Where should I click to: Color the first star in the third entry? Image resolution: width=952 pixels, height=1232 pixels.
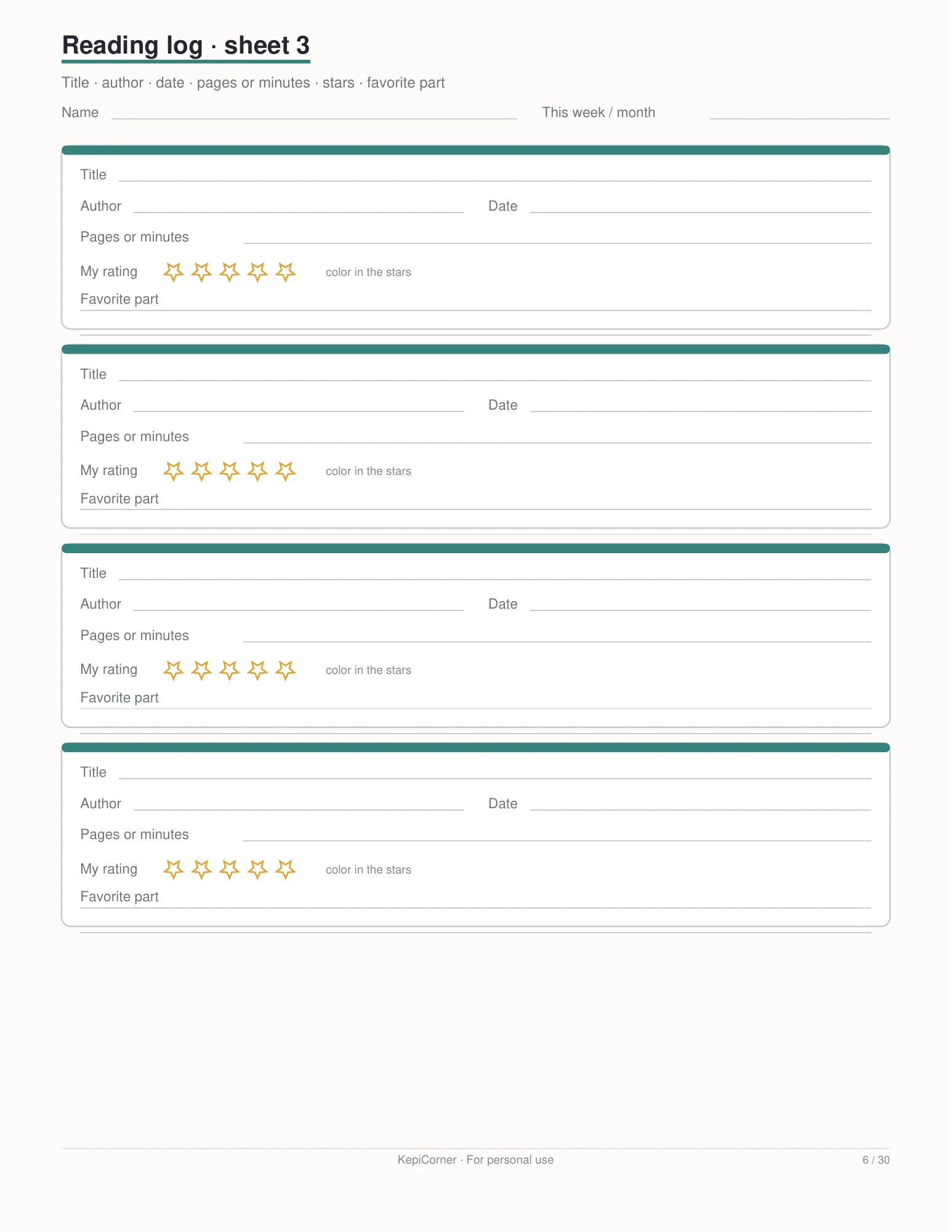click(x=174, y=670)
